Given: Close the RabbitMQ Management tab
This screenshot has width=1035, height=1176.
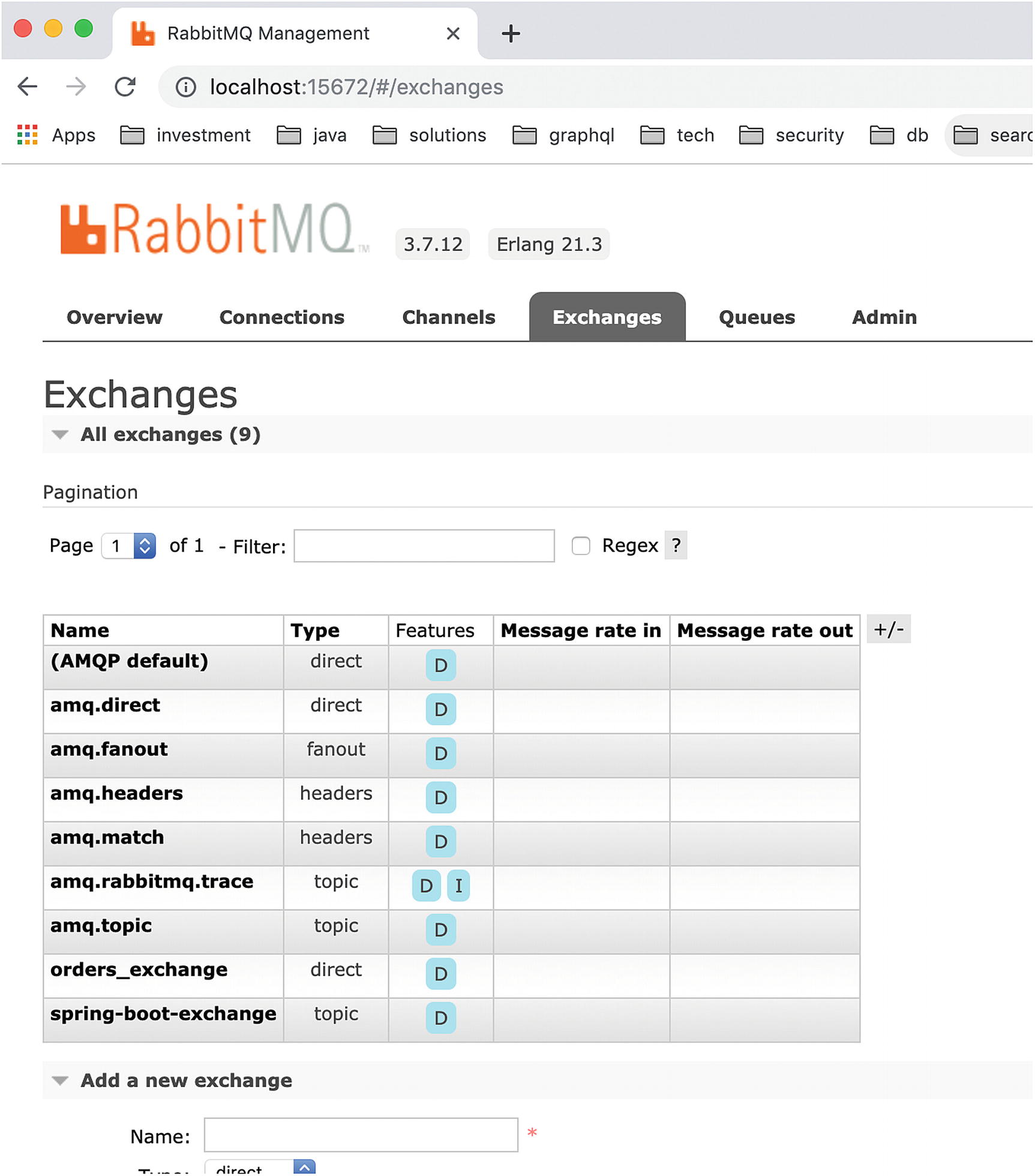Looking at the screenshot, I should point(453,34).
